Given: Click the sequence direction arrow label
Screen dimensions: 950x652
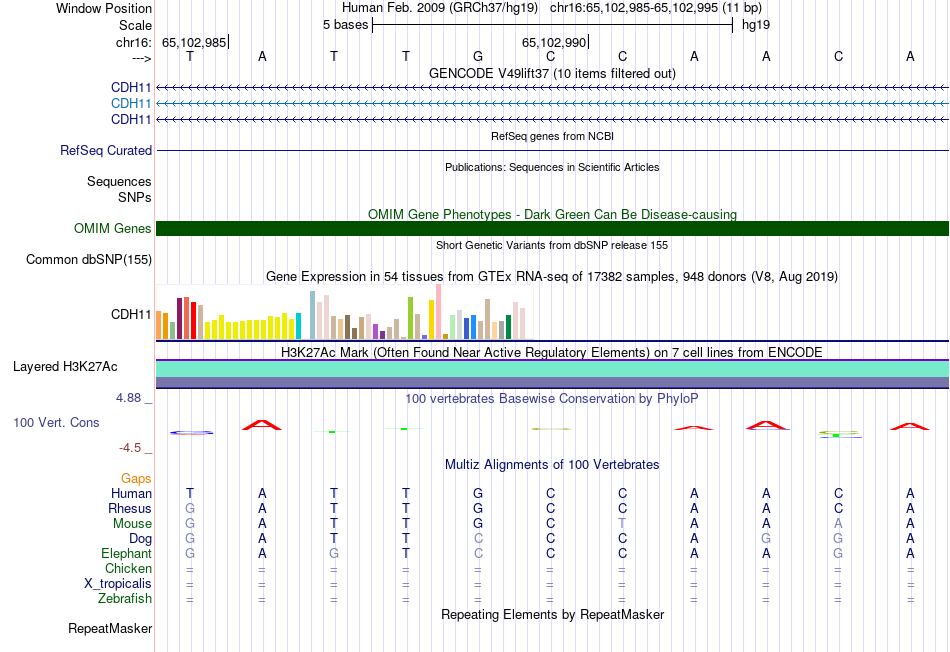Looking at the screenshot, I should pyautogui.click(x=142, y=58).
